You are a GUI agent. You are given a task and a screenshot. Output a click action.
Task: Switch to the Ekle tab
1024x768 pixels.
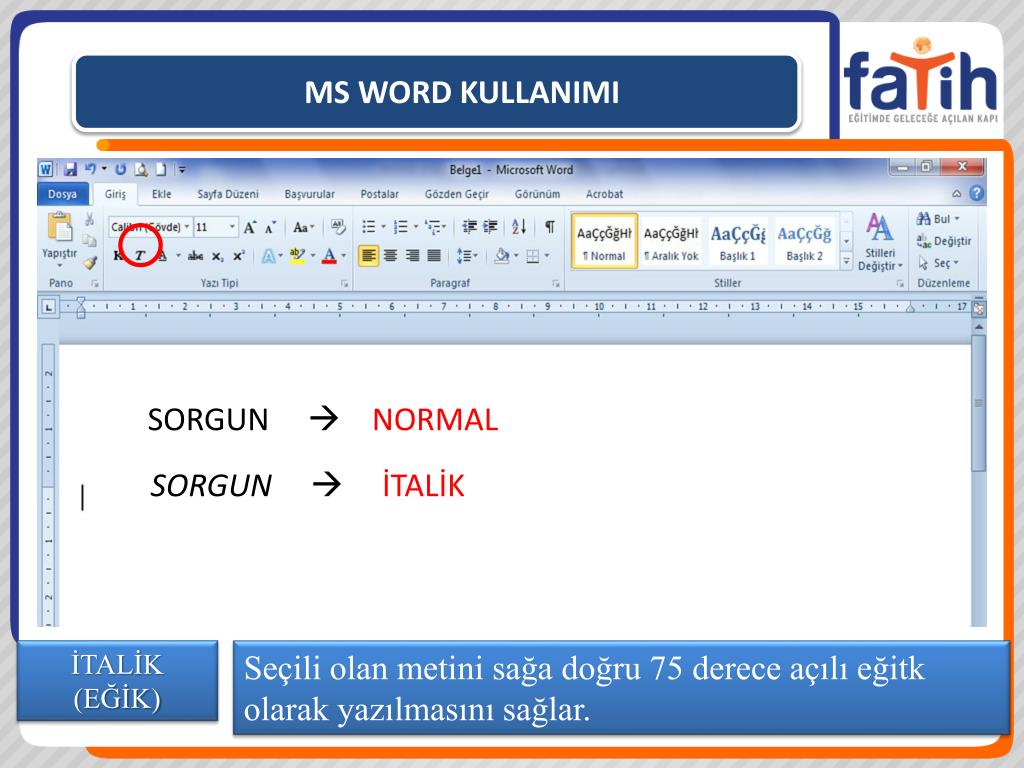(x=161, y=194)
